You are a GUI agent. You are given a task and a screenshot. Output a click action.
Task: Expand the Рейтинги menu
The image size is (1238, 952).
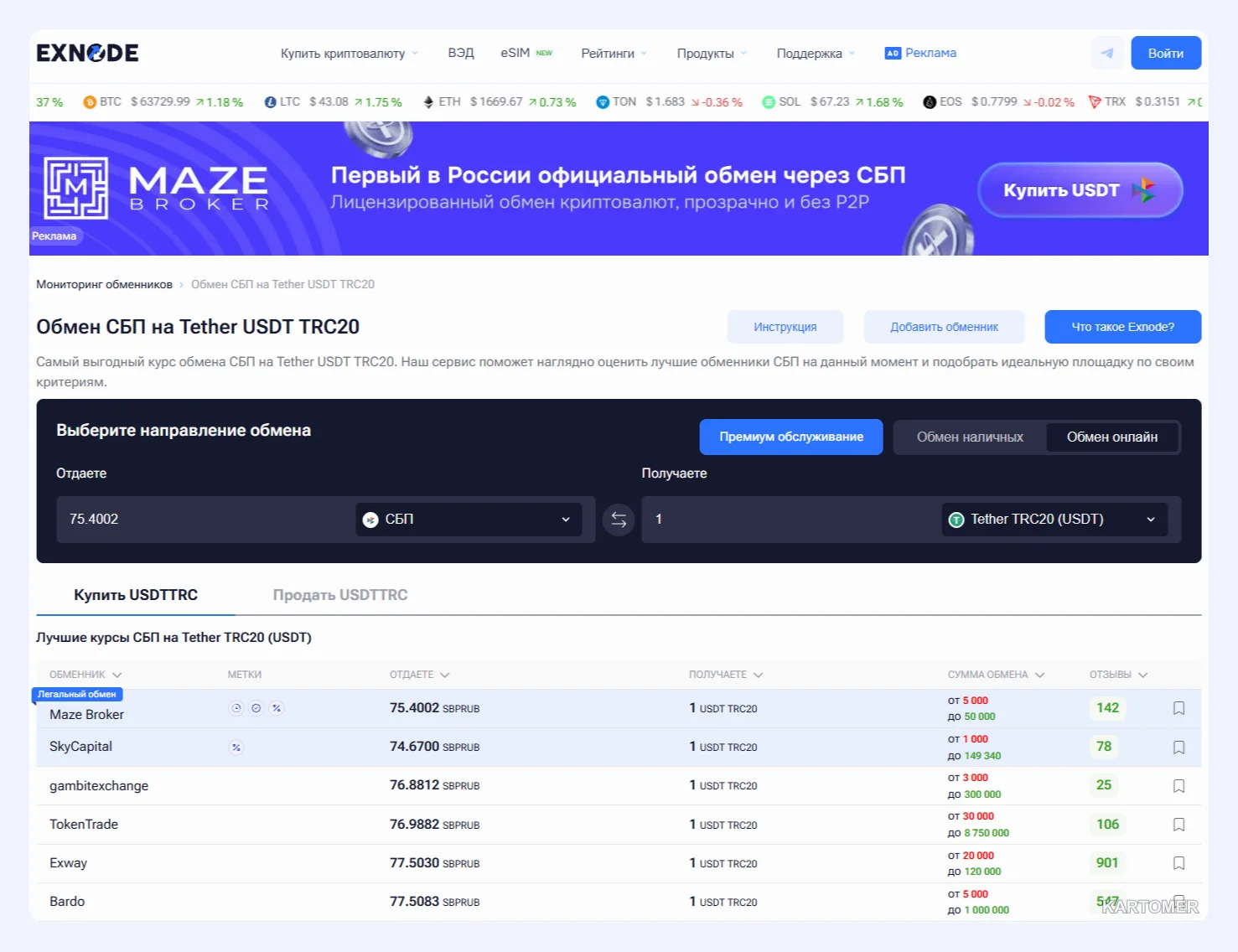614,54
